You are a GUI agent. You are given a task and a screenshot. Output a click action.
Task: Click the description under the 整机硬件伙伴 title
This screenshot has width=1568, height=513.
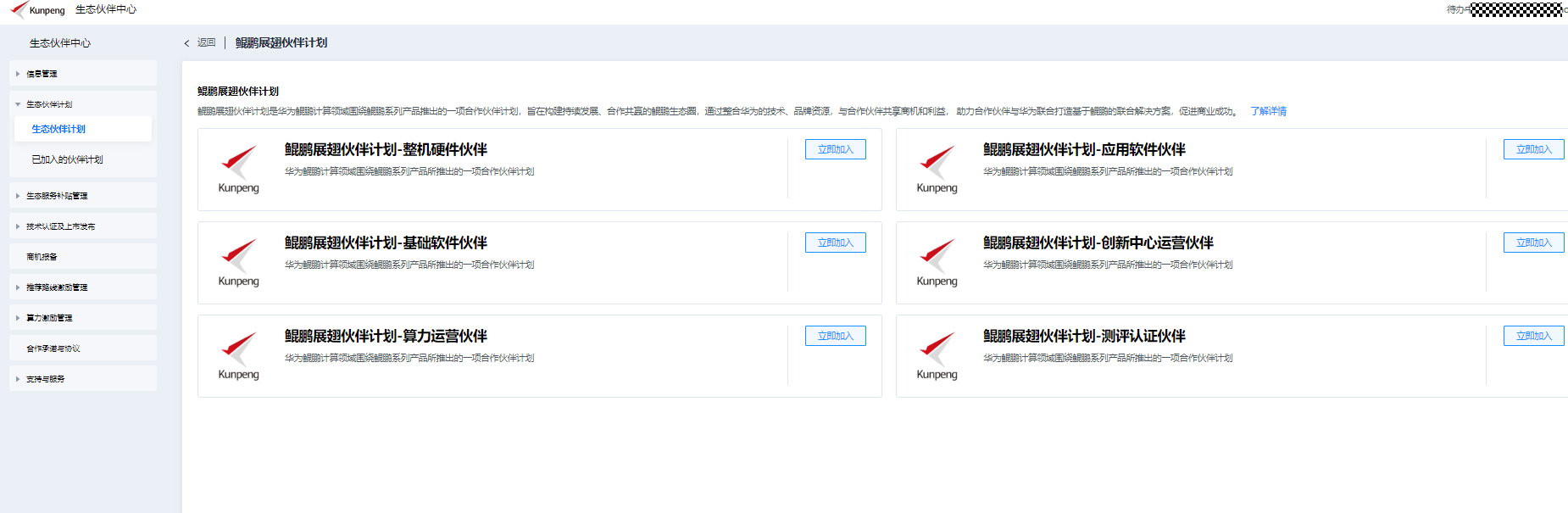tap(409, 171)
